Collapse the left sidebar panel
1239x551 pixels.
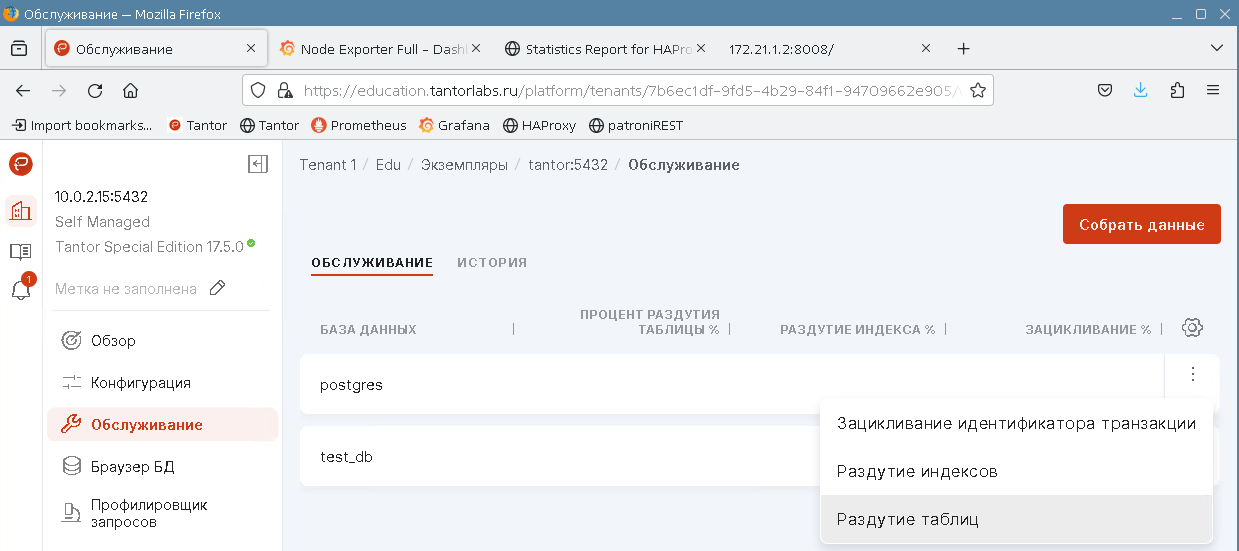(258, 165)
